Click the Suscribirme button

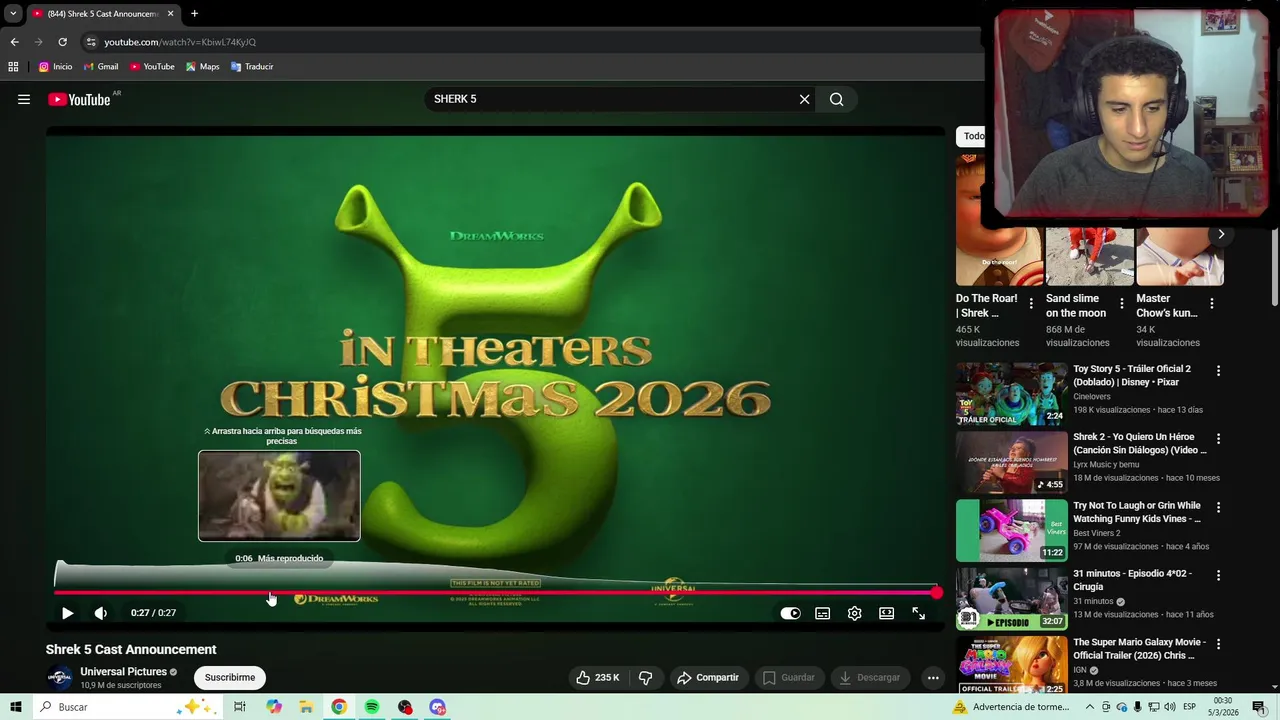(230, 677)
